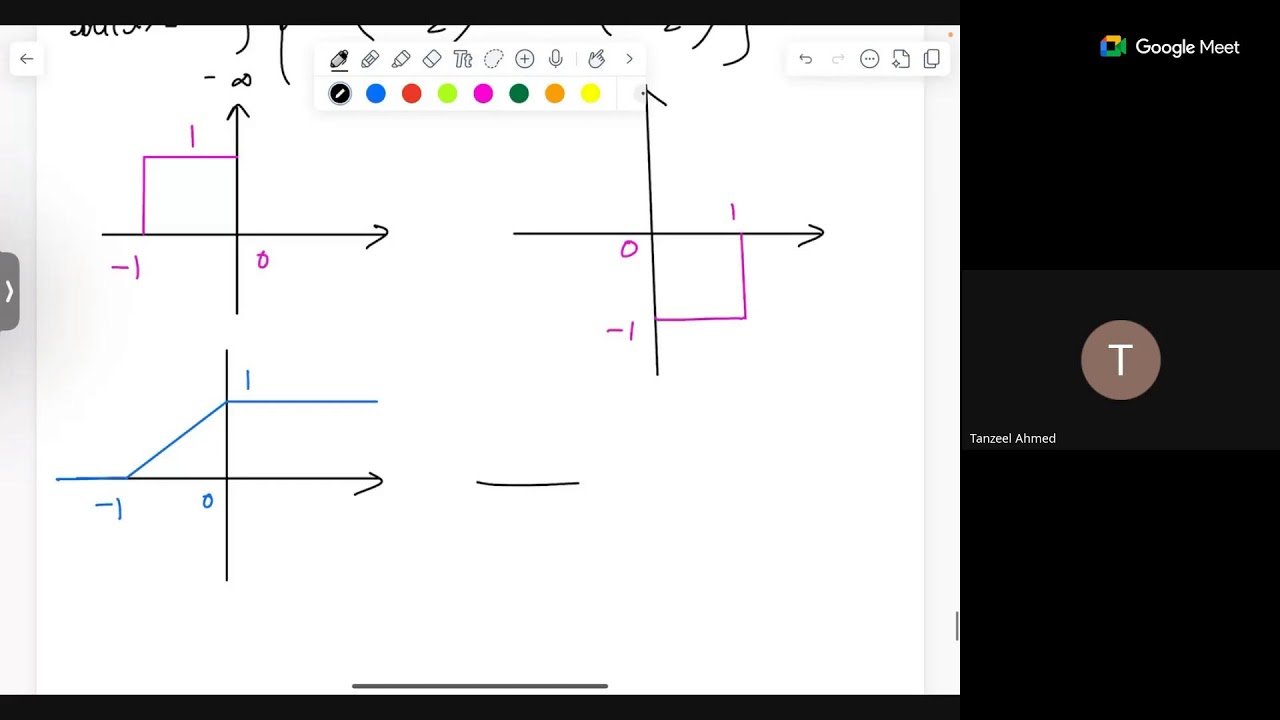Viewport: 1280px width, 720px height.
Task: Select the Pen tool
Action: tap(339, 59)
